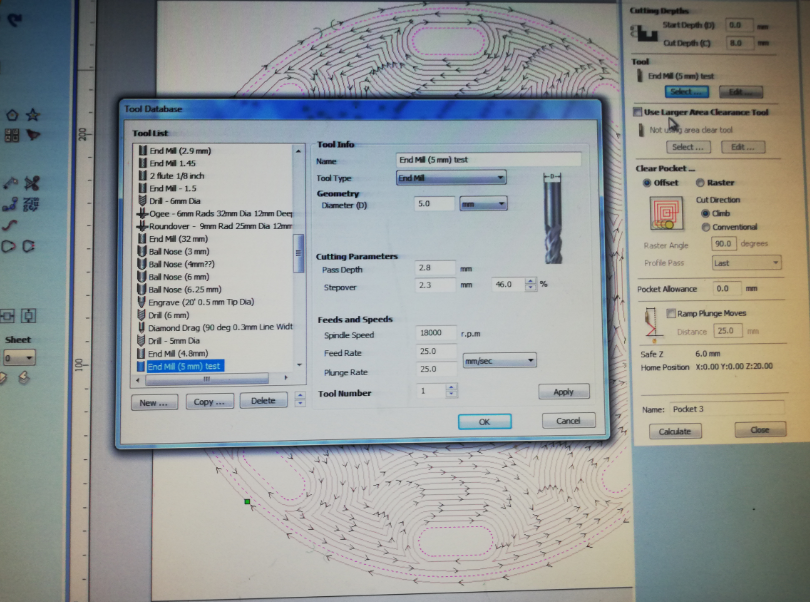Image resolution: width=810 pixels, height=602 pixels.
Task: Click the New tool button
Action: pyautogui.click(x=154, y=403)
